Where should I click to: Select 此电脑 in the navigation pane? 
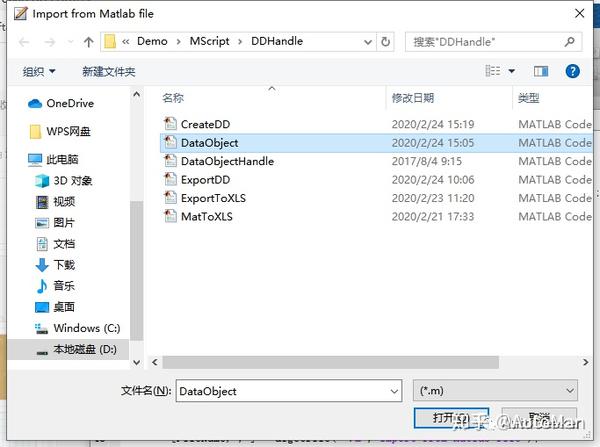point(53,159)
